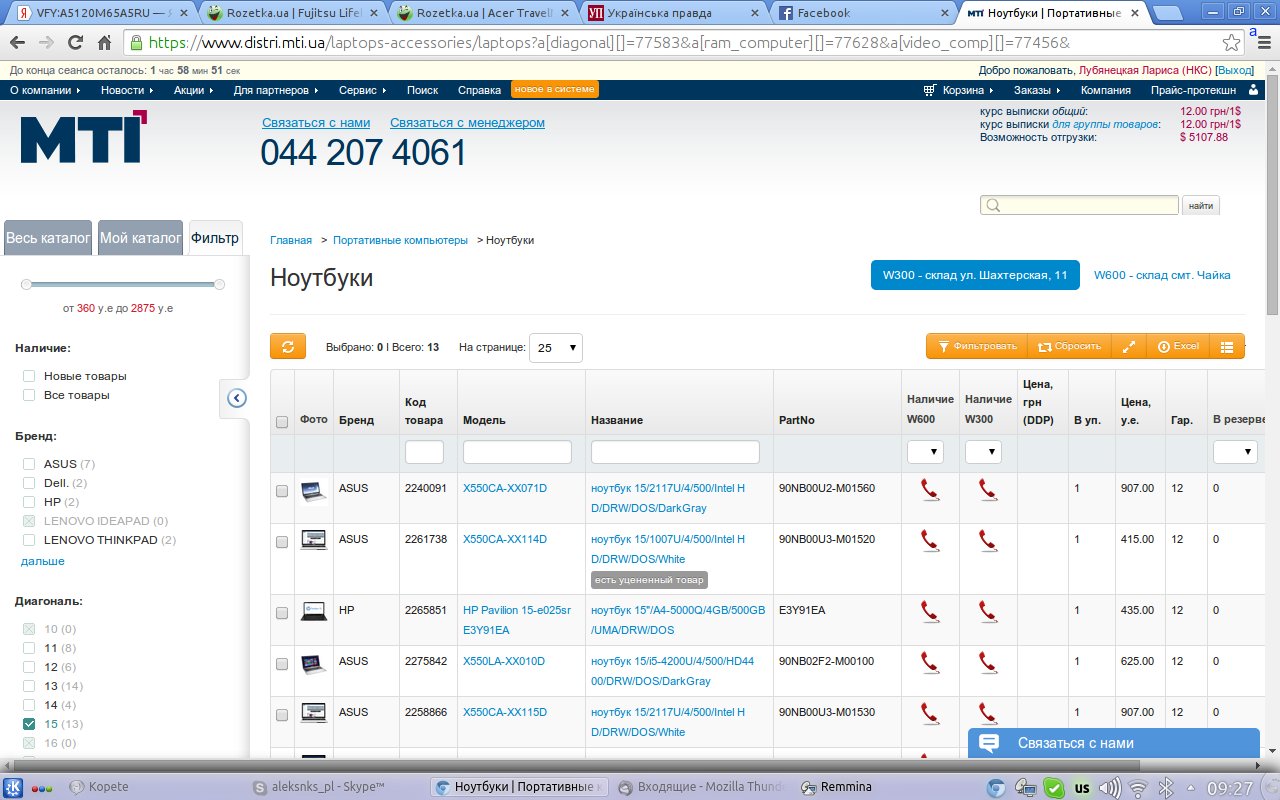This screenshot has height=800, width=1280.
Task: Open the 'В резерве' filter dropdown
Action: (x=1235, y=452)
